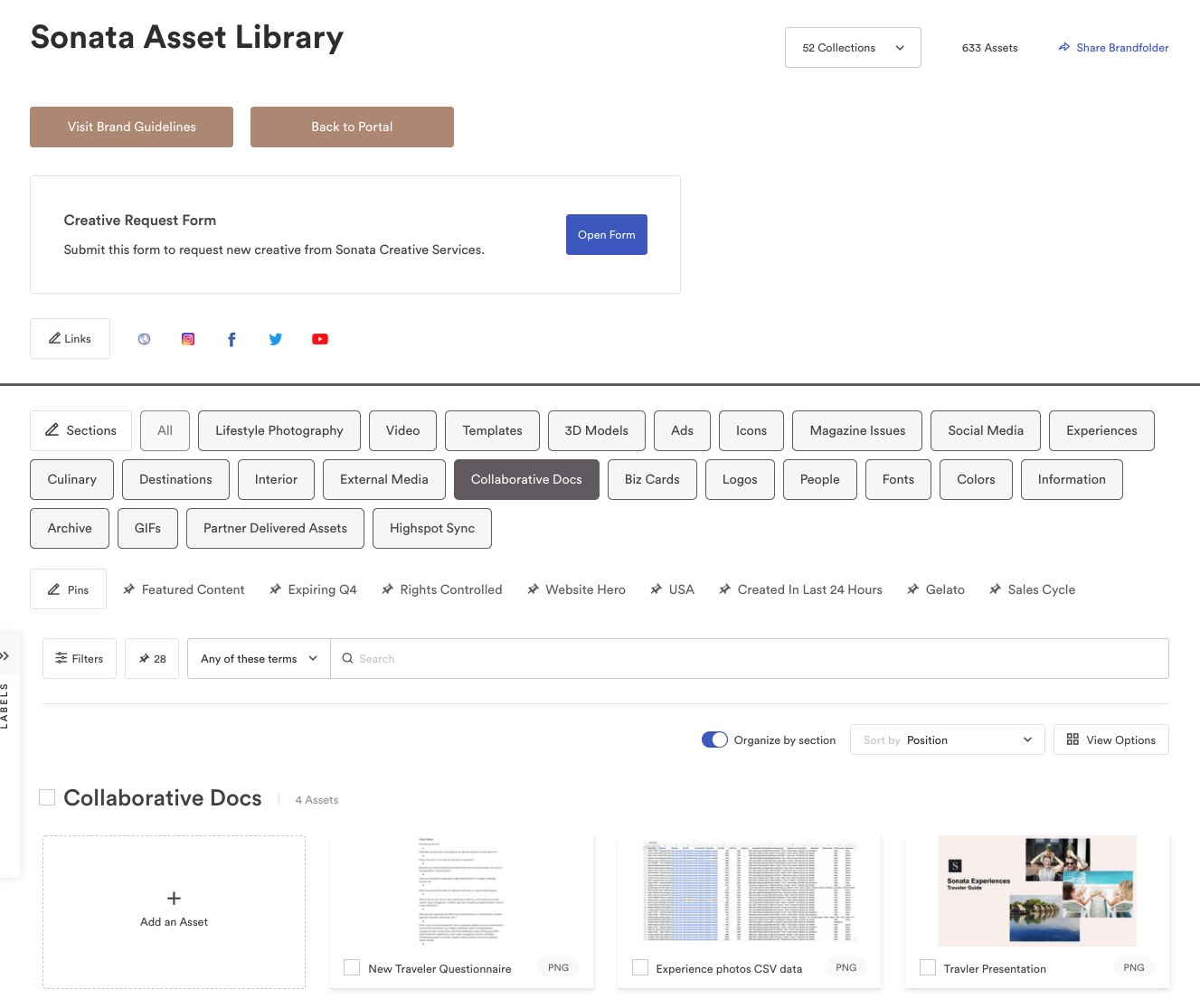Open the Instagram link icon

(188, 339)
